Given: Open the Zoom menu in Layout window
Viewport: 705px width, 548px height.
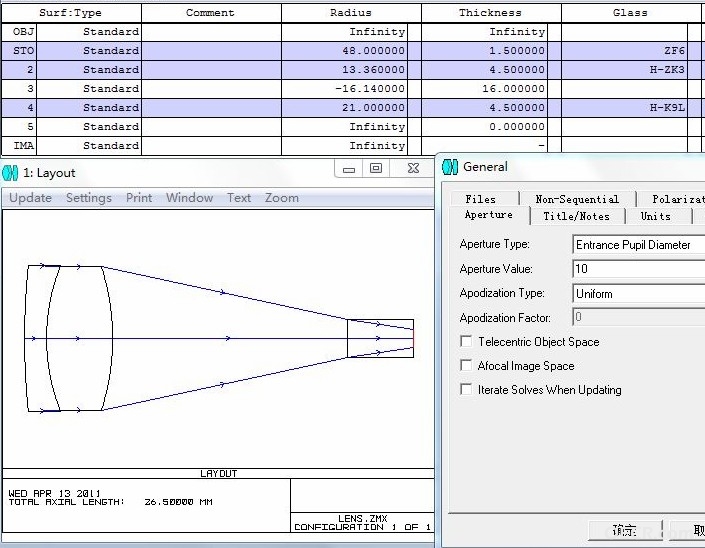Looking at the screenshot, I should (281, 198).
